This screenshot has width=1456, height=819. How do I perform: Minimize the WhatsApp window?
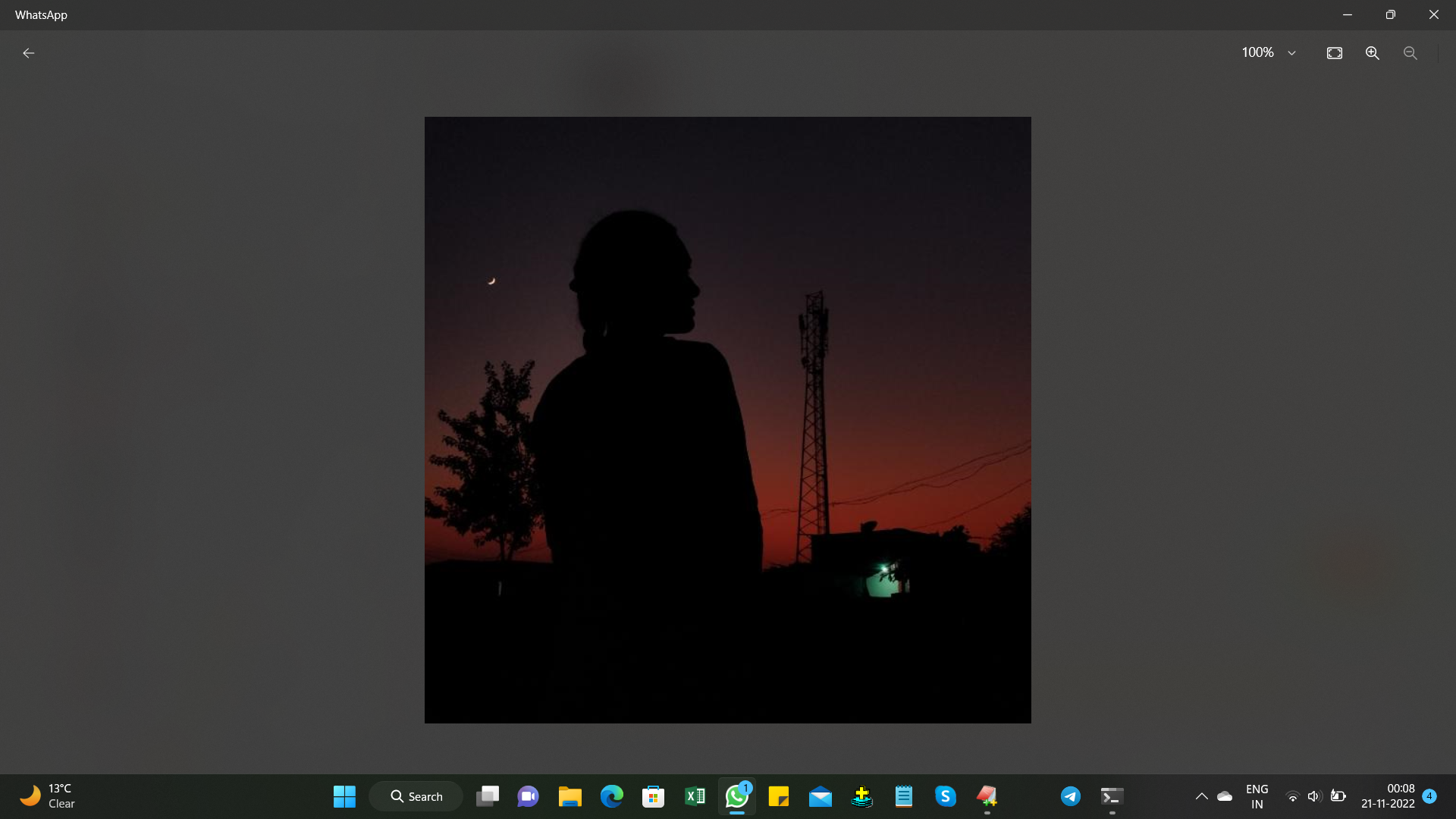(x=1348, y=14)
